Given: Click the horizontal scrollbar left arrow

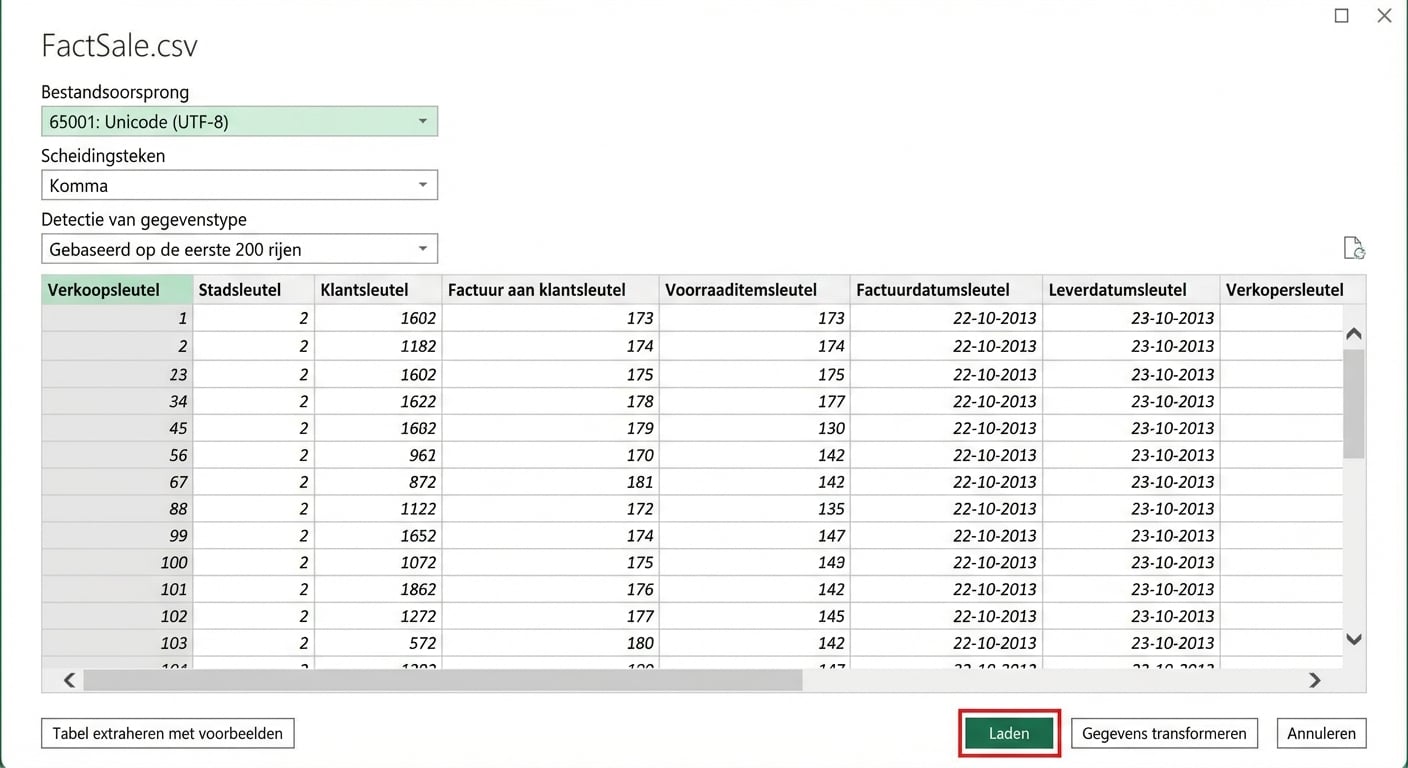Looking at the screenshot, I should tap(68, 680).
